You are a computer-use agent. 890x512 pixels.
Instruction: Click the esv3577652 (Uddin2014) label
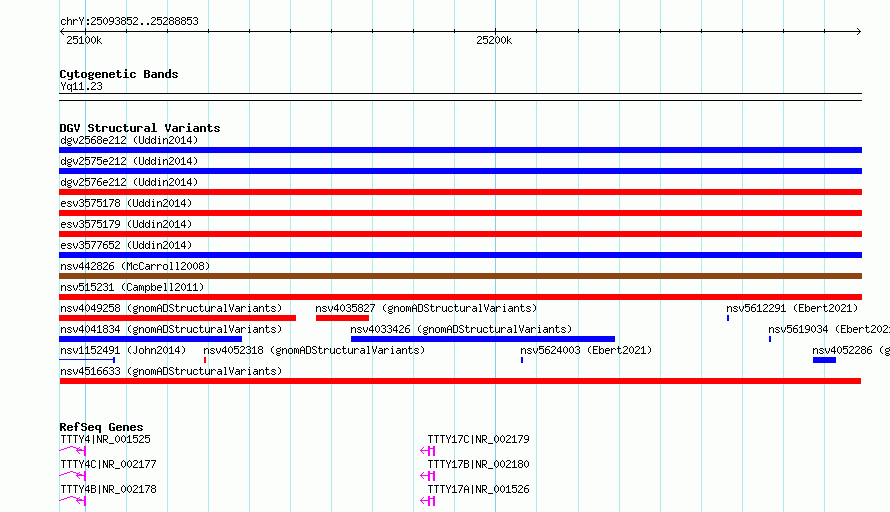pos(126,245)
